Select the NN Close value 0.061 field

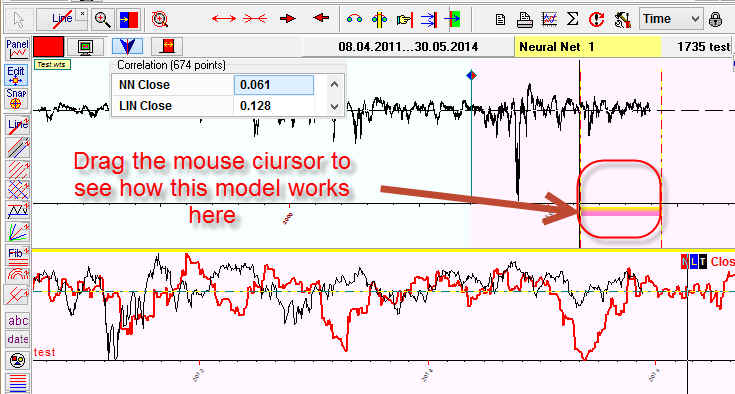tap(274, 85)
